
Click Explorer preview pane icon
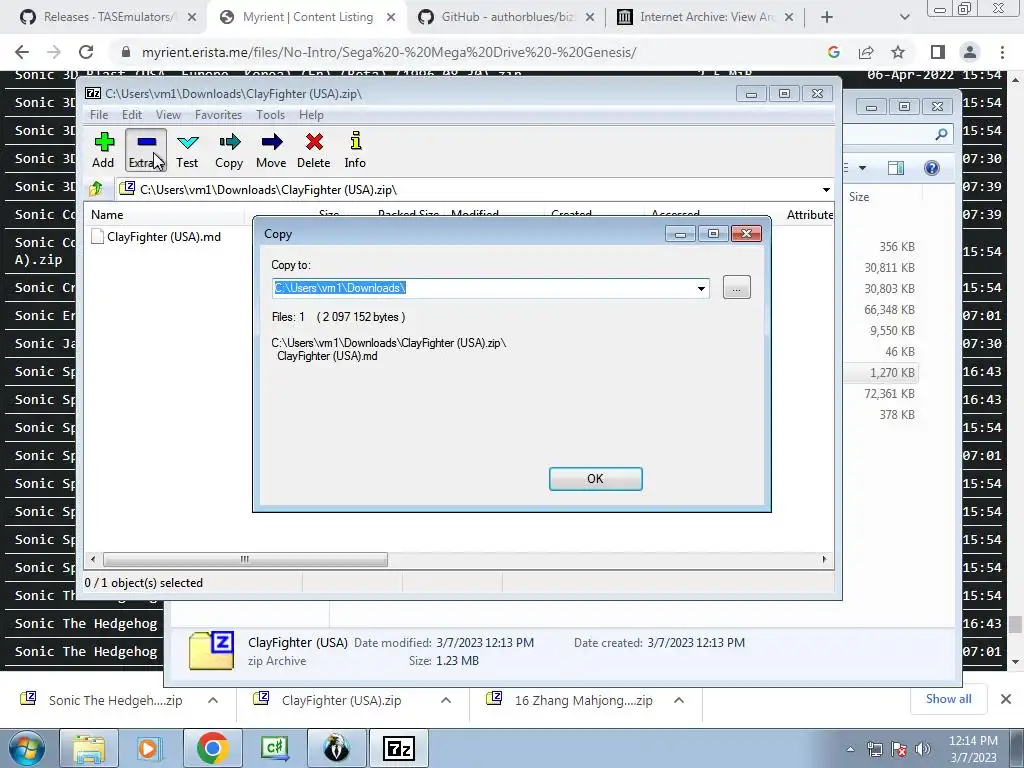click(x=896, y=168)
